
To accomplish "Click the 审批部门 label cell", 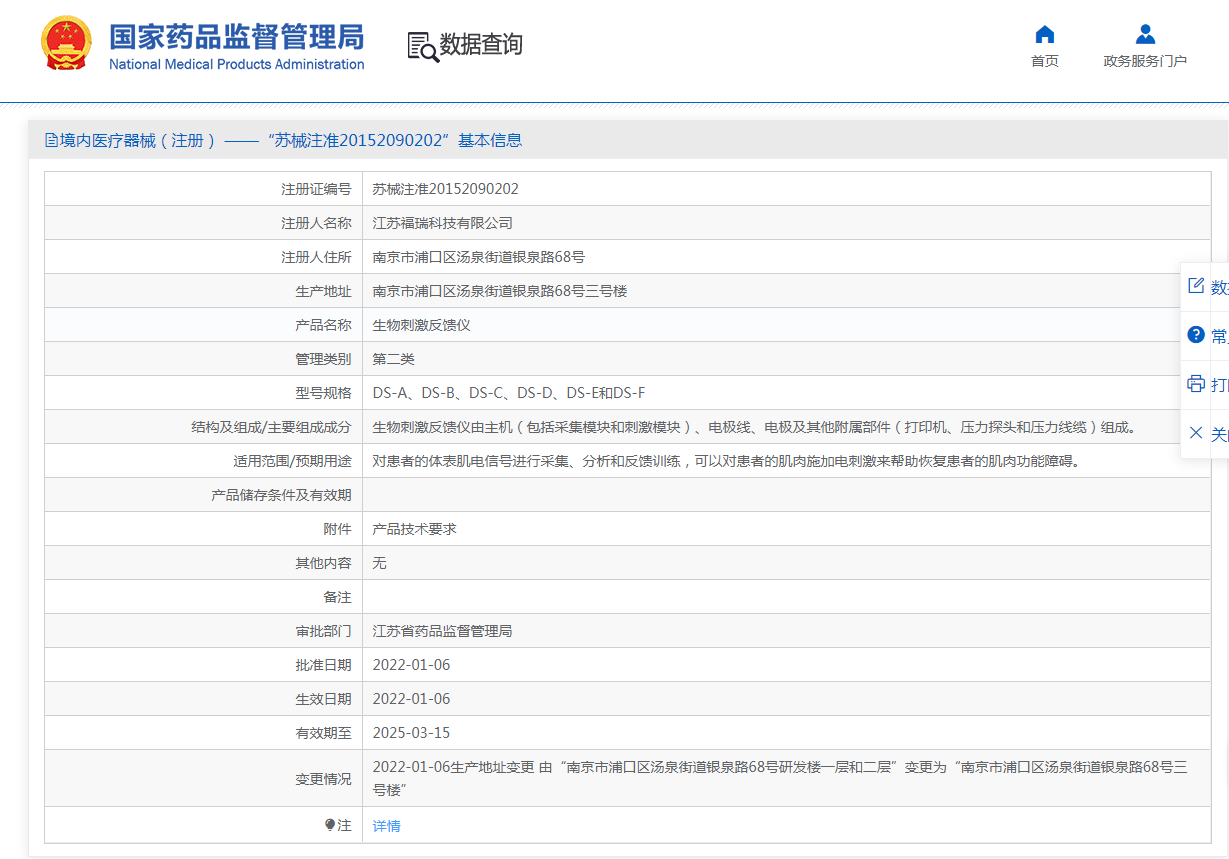I will coord(204,631).
